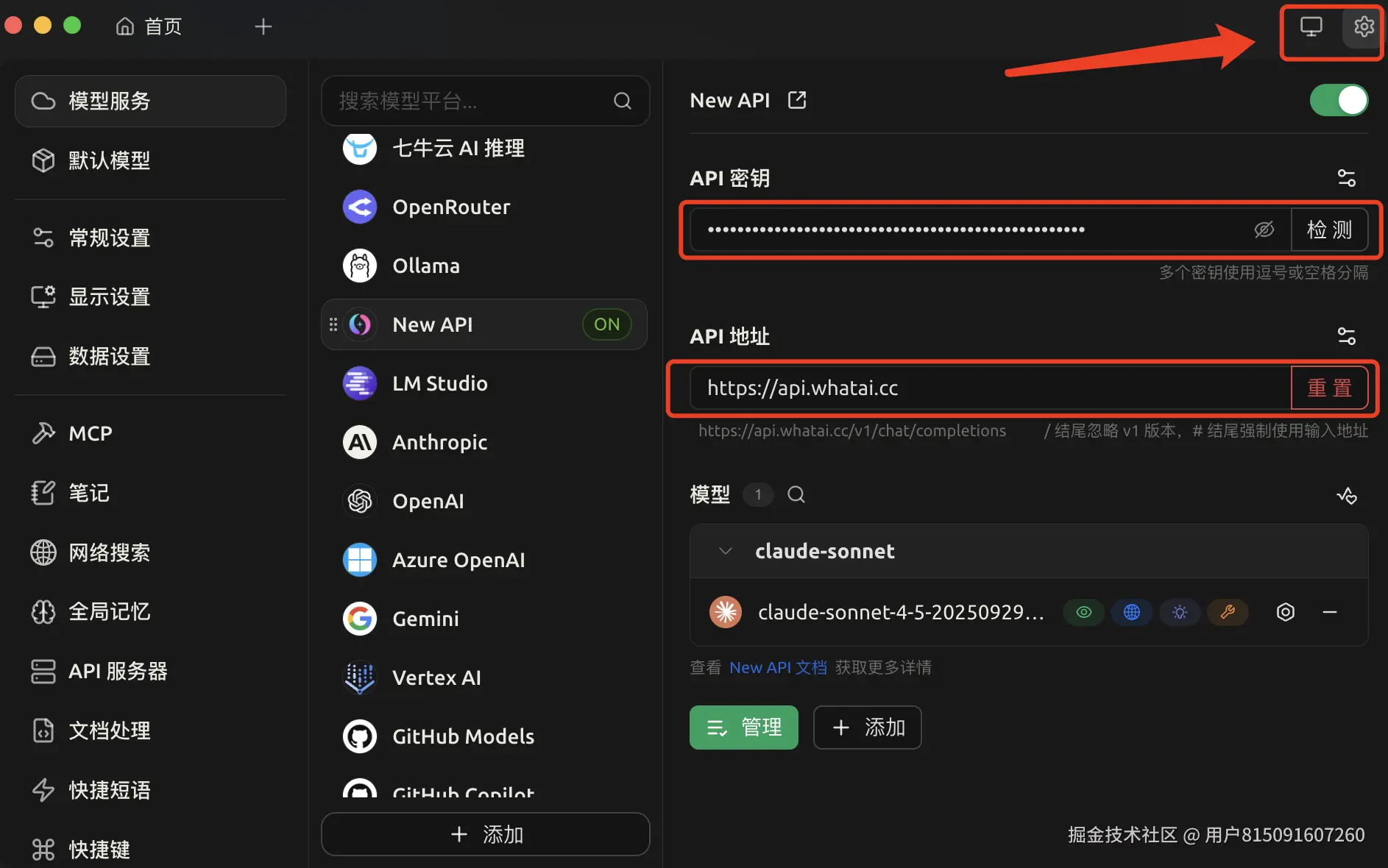Image resolution: width=1388 pixels, height=868 pixels.
Task: Toggle the New API provider switch
Action: 1338,100
